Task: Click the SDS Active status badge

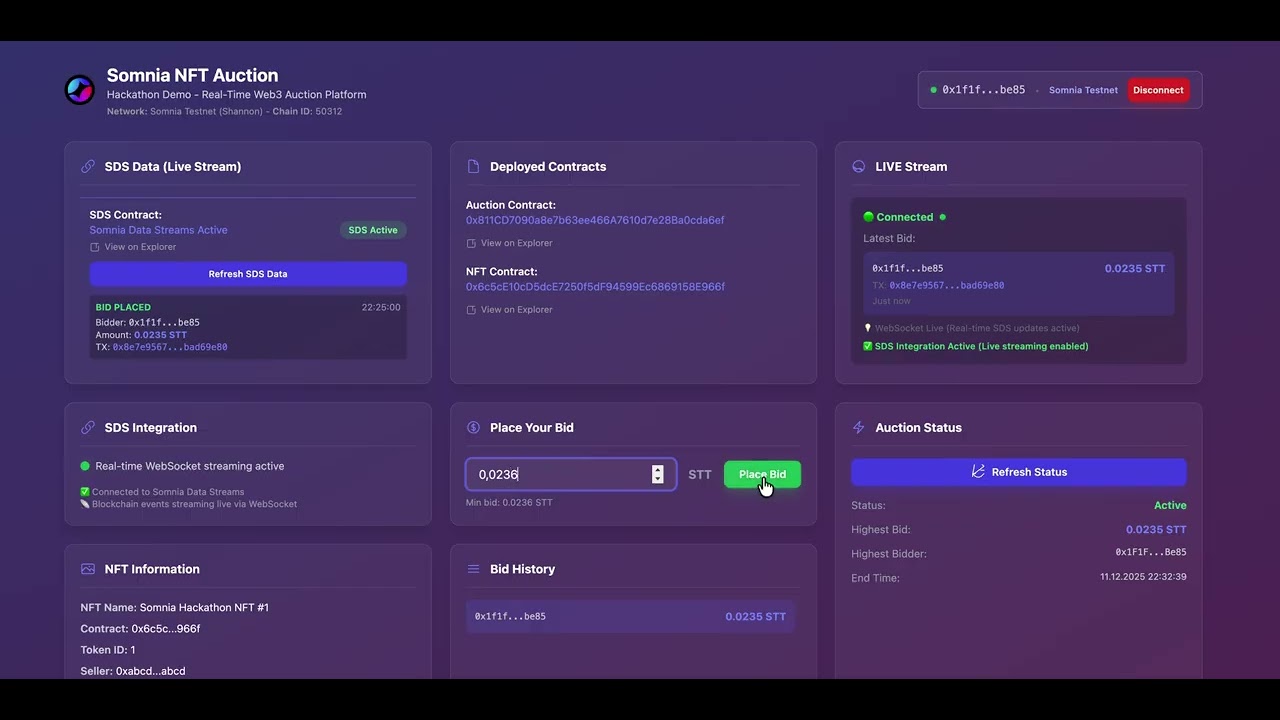Action: tap(373, 230)
